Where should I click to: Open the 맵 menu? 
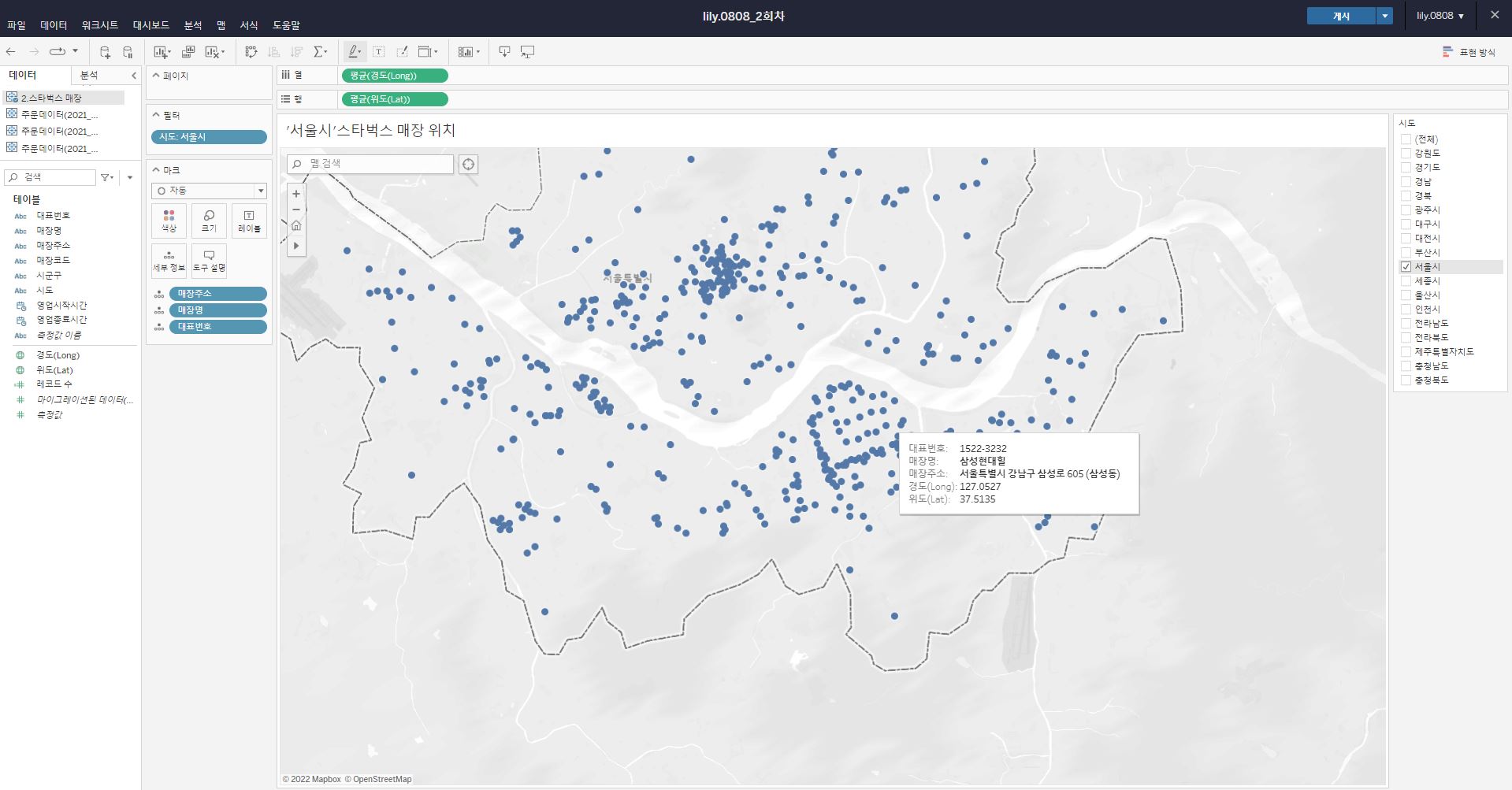tap(221, 25)
